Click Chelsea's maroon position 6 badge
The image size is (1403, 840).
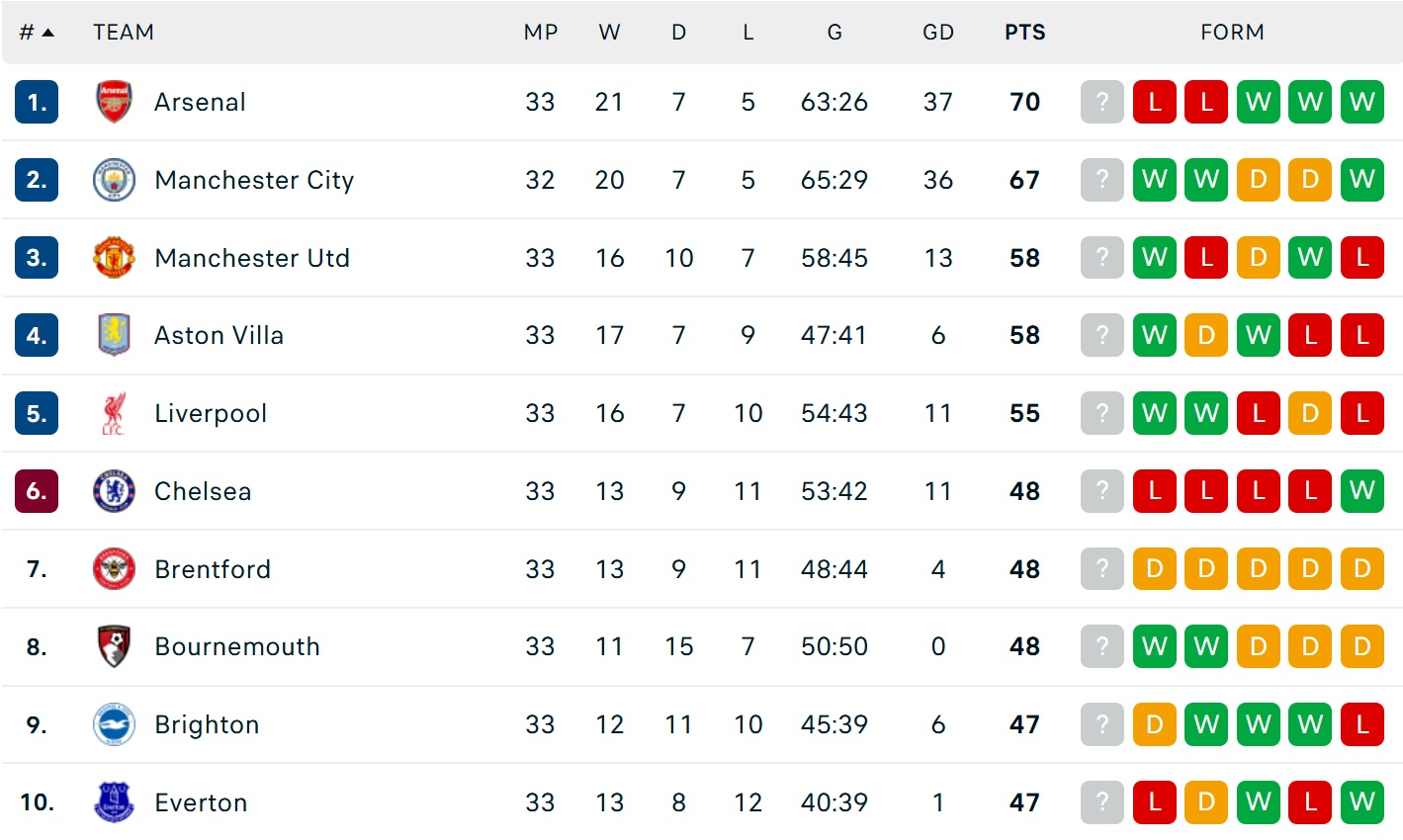(x=37, y=491)
